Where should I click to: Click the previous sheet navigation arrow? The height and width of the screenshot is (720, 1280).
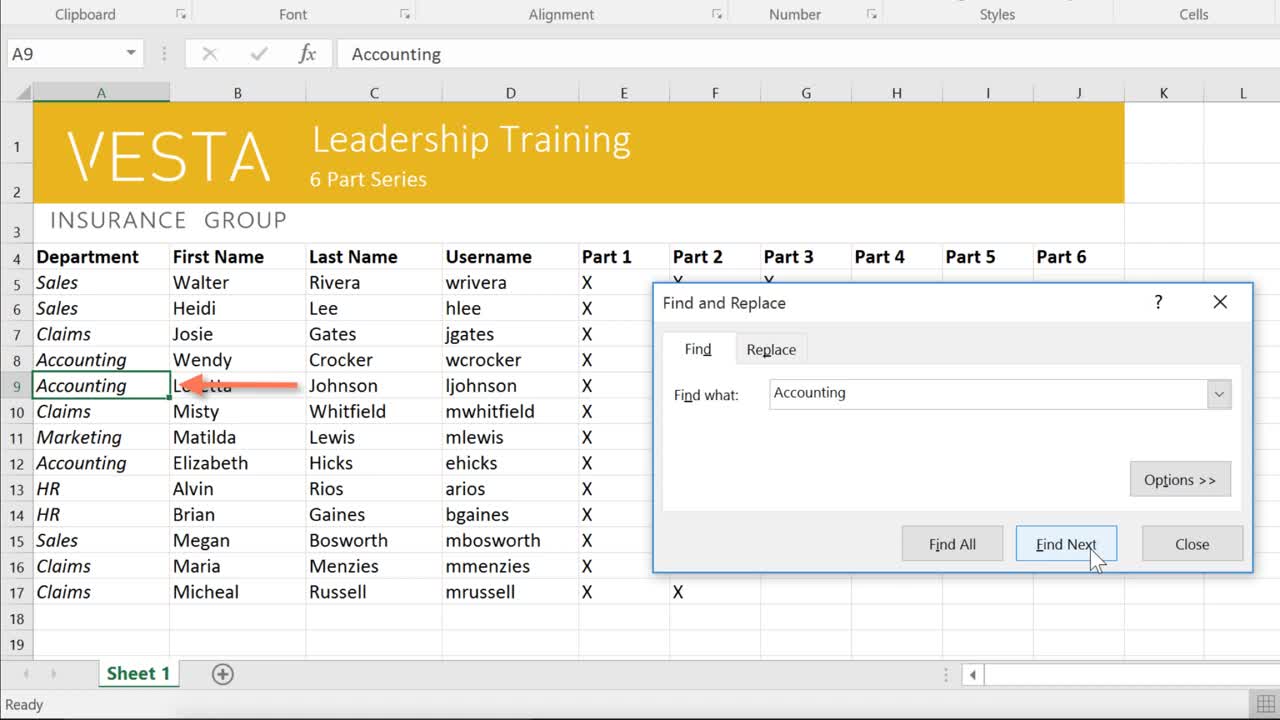(27, 674)
